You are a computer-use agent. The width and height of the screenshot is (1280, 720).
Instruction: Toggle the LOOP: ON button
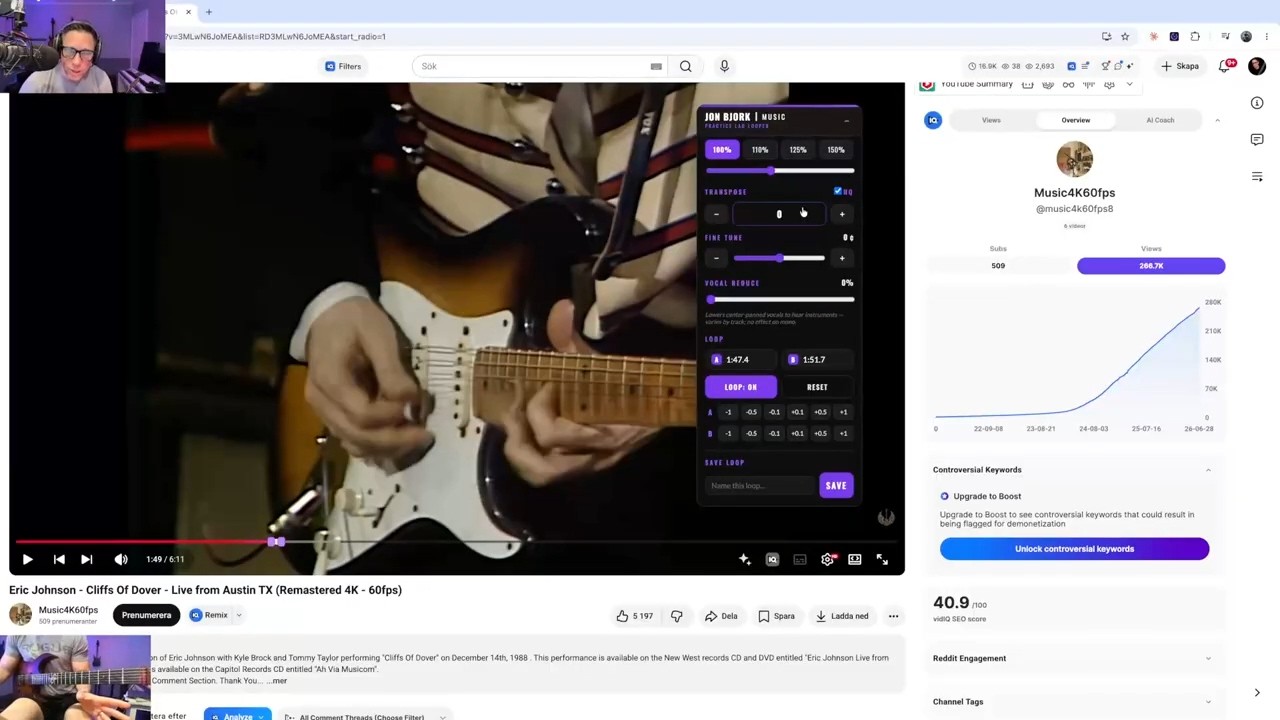pyautogui.click(x=741, y=387)
